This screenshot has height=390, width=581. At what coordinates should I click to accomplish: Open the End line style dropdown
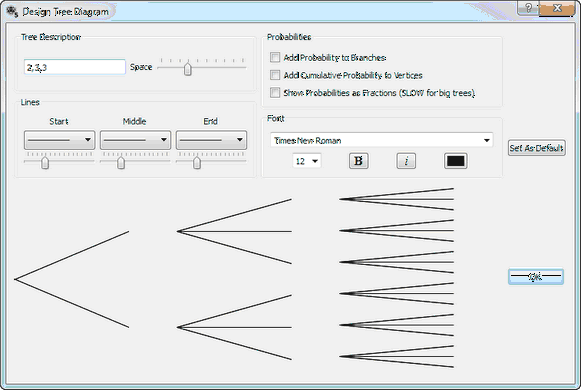[211, 140]
